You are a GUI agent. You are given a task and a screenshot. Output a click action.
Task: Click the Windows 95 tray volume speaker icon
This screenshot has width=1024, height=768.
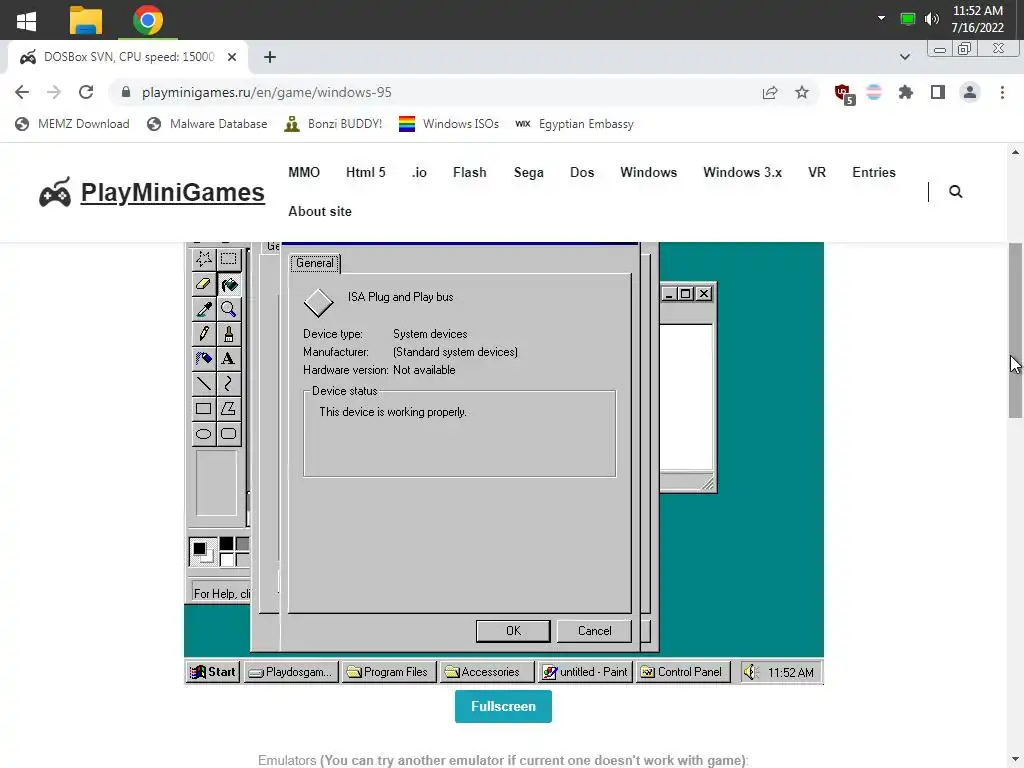[x=750, y=671]
